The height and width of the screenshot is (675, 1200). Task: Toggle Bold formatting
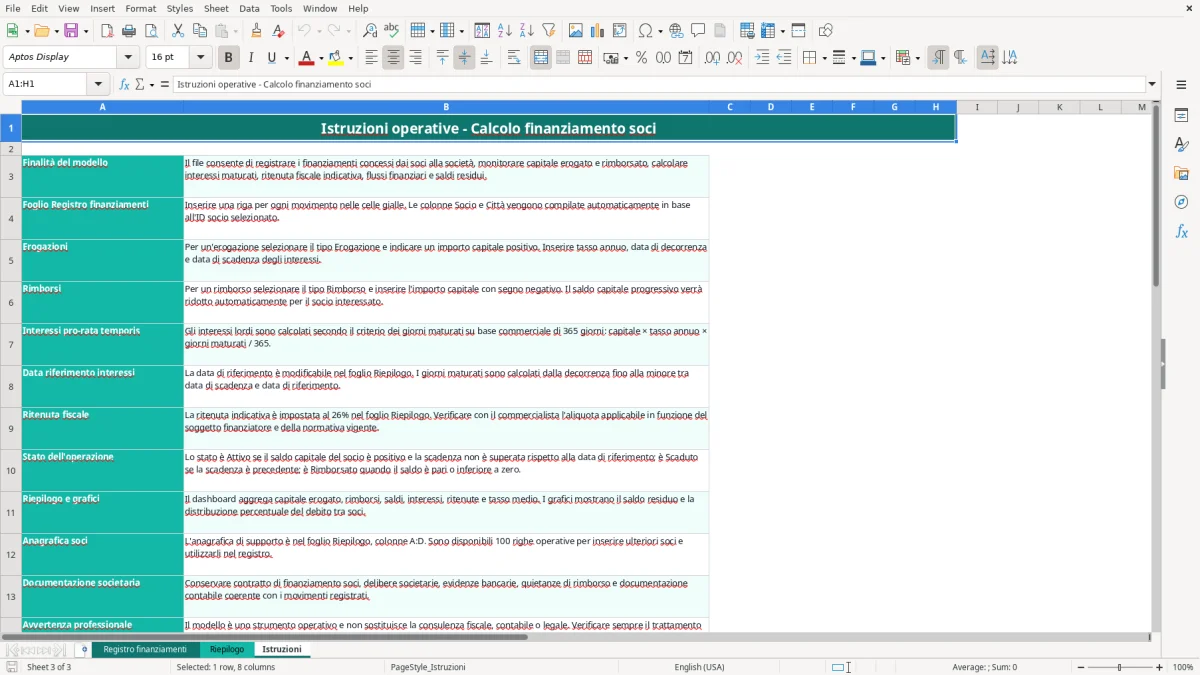pyautogui.click(x=228, y=58)
